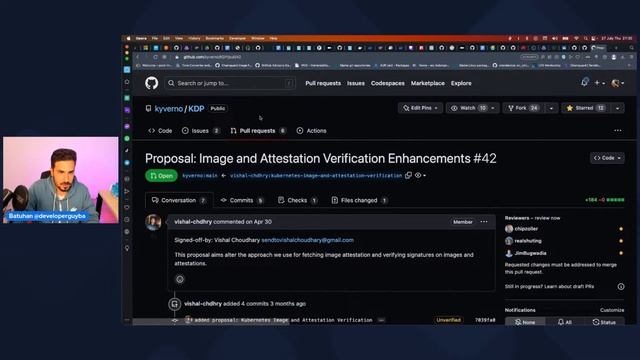Click the JimBugwadia reviewer
This screenshot has height=360, width=640.
(x=526, y=253)
